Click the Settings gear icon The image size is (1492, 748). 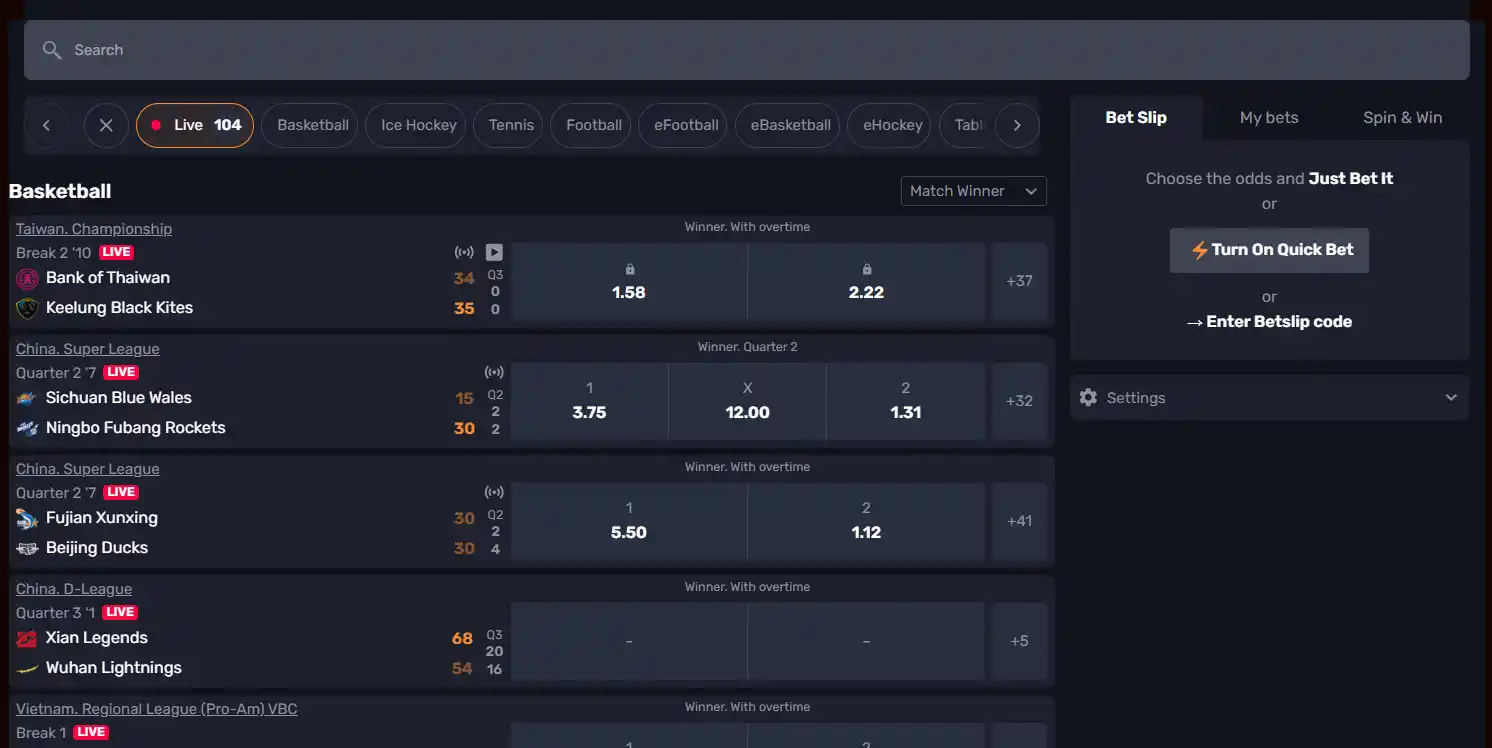click(x=1088, y=398)
